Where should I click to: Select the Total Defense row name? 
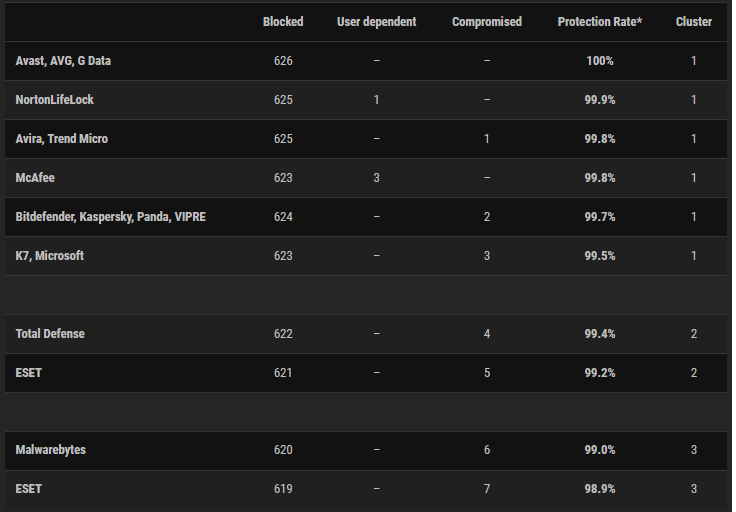point(50,334)
